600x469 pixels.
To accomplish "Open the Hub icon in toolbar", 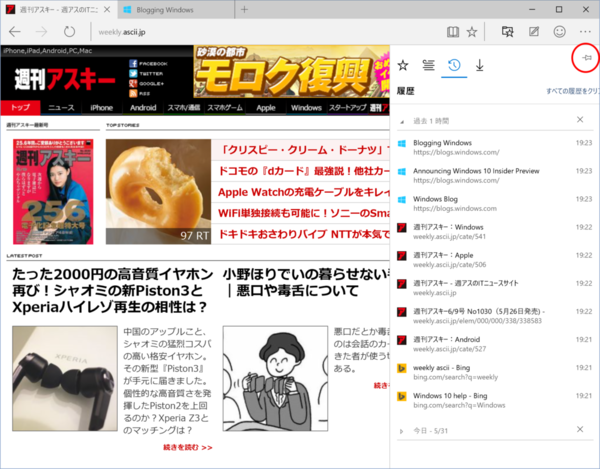I will click(x=507, y=32).
